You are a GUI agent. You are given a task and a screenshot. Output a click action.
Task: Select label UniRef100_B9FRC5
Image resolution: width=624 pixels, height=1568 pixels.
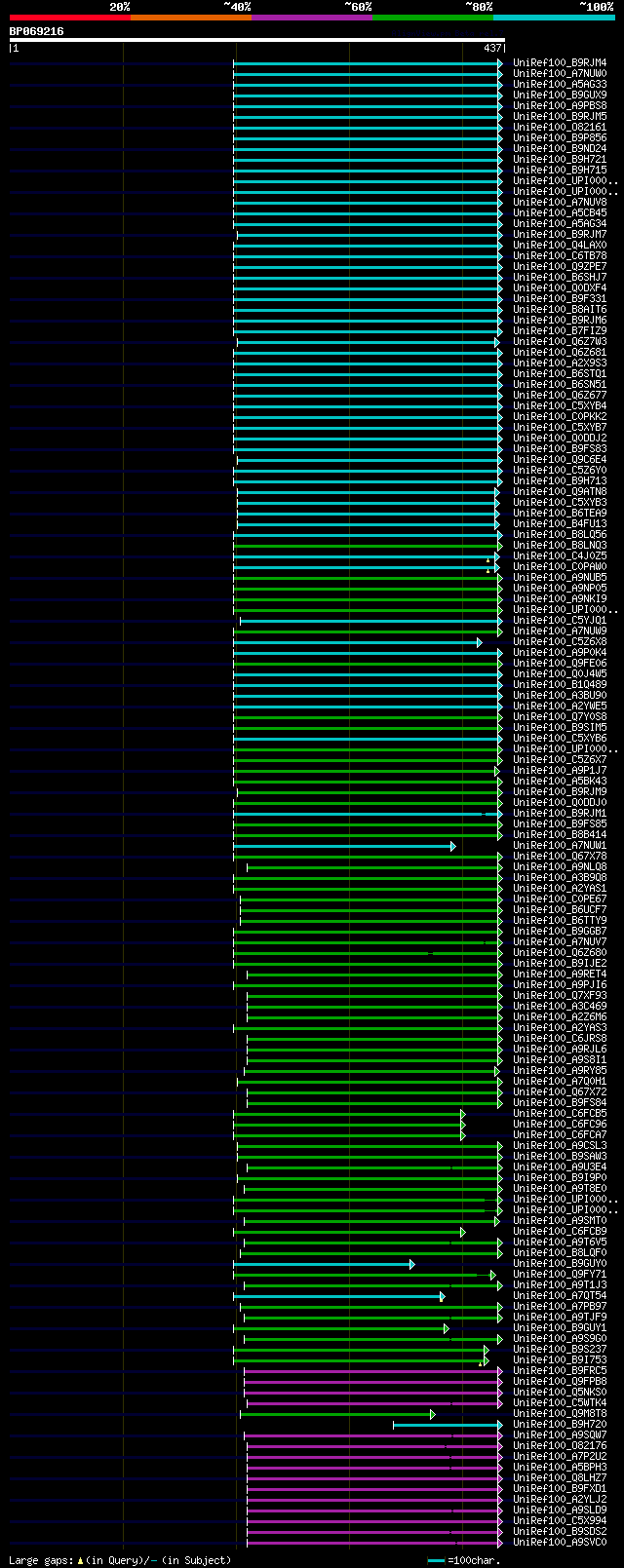[560, 1371]
